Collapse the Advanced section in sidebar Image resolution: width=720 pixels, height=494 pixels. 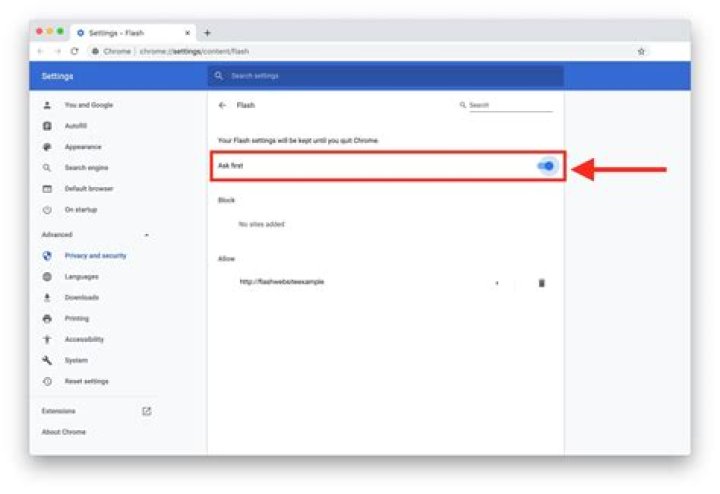pos(147,235)
